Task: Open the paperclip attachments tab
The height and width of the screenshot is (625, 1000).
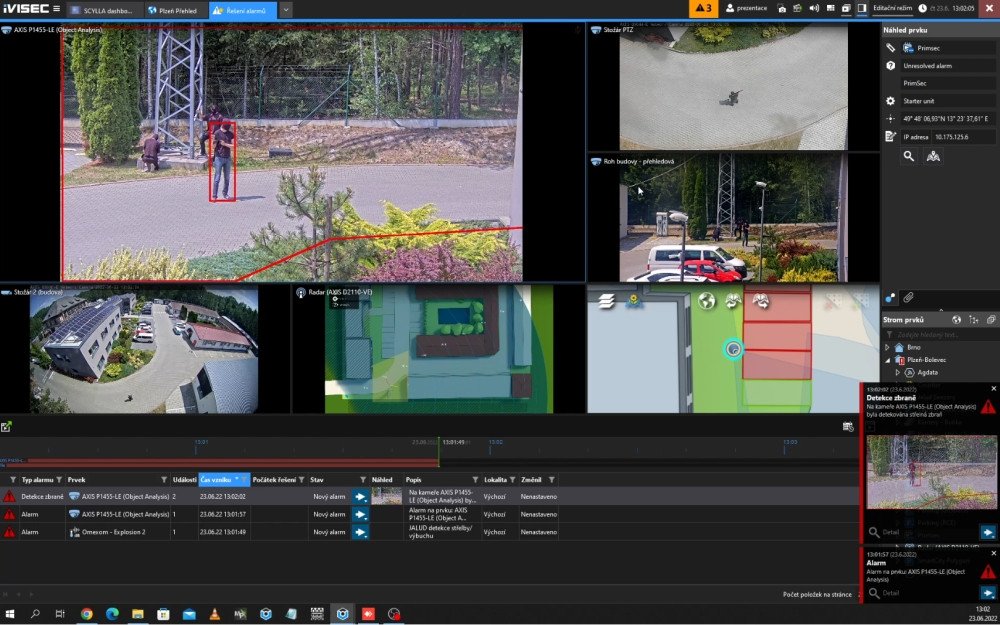Action: tap(908, 297)
